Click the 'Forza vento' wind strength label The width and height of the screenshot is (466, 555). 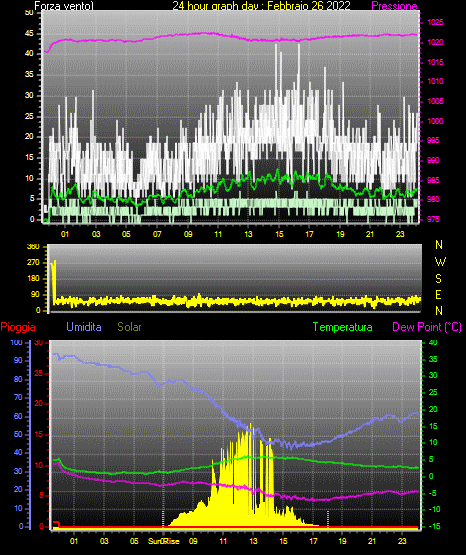(64, 6)
